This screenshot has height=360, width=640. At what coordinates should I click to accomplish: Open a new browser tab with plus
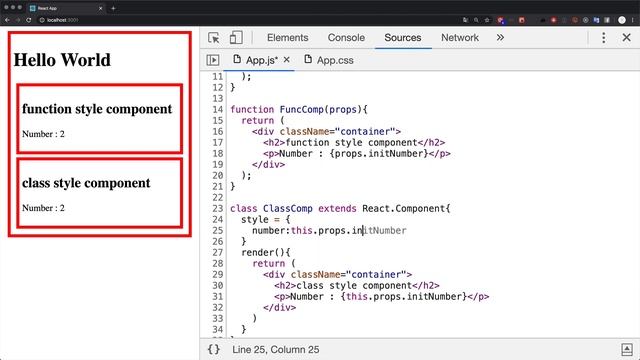[x=113, y=8]
